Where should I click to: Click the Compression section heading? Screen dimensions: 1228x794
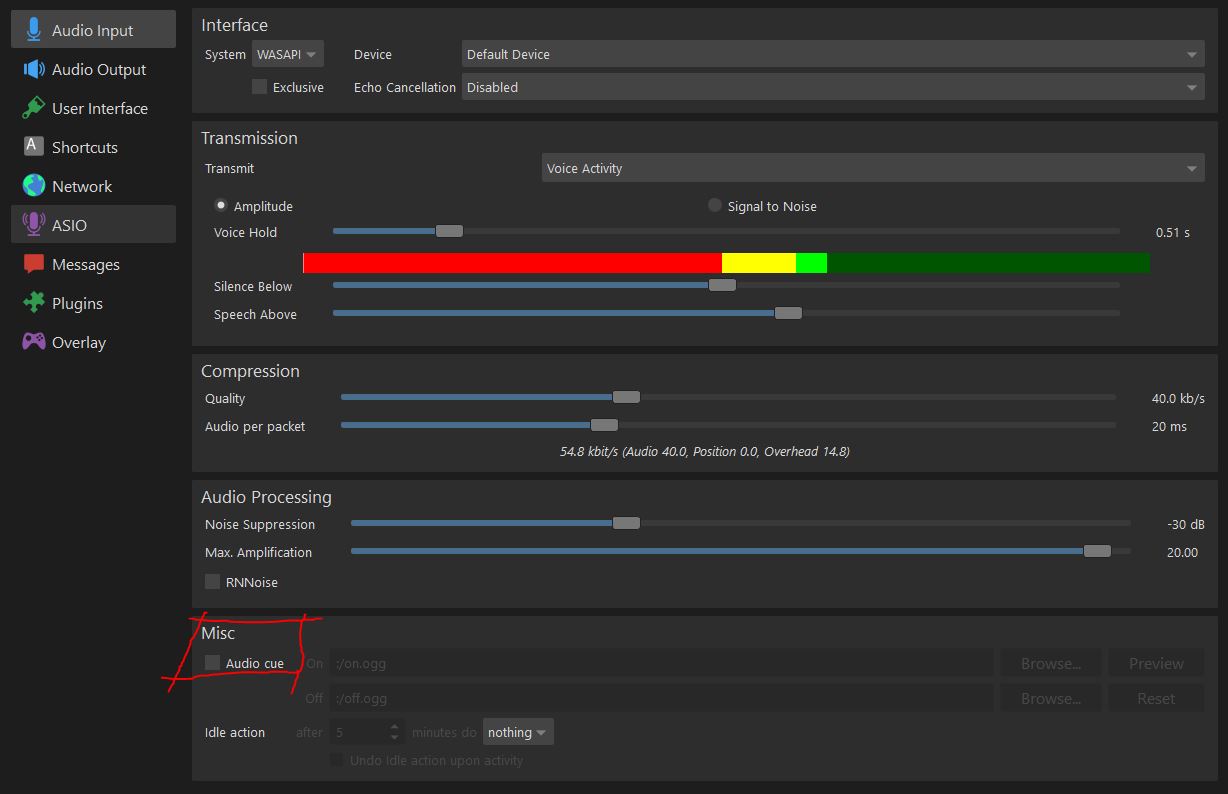(250, 371)
